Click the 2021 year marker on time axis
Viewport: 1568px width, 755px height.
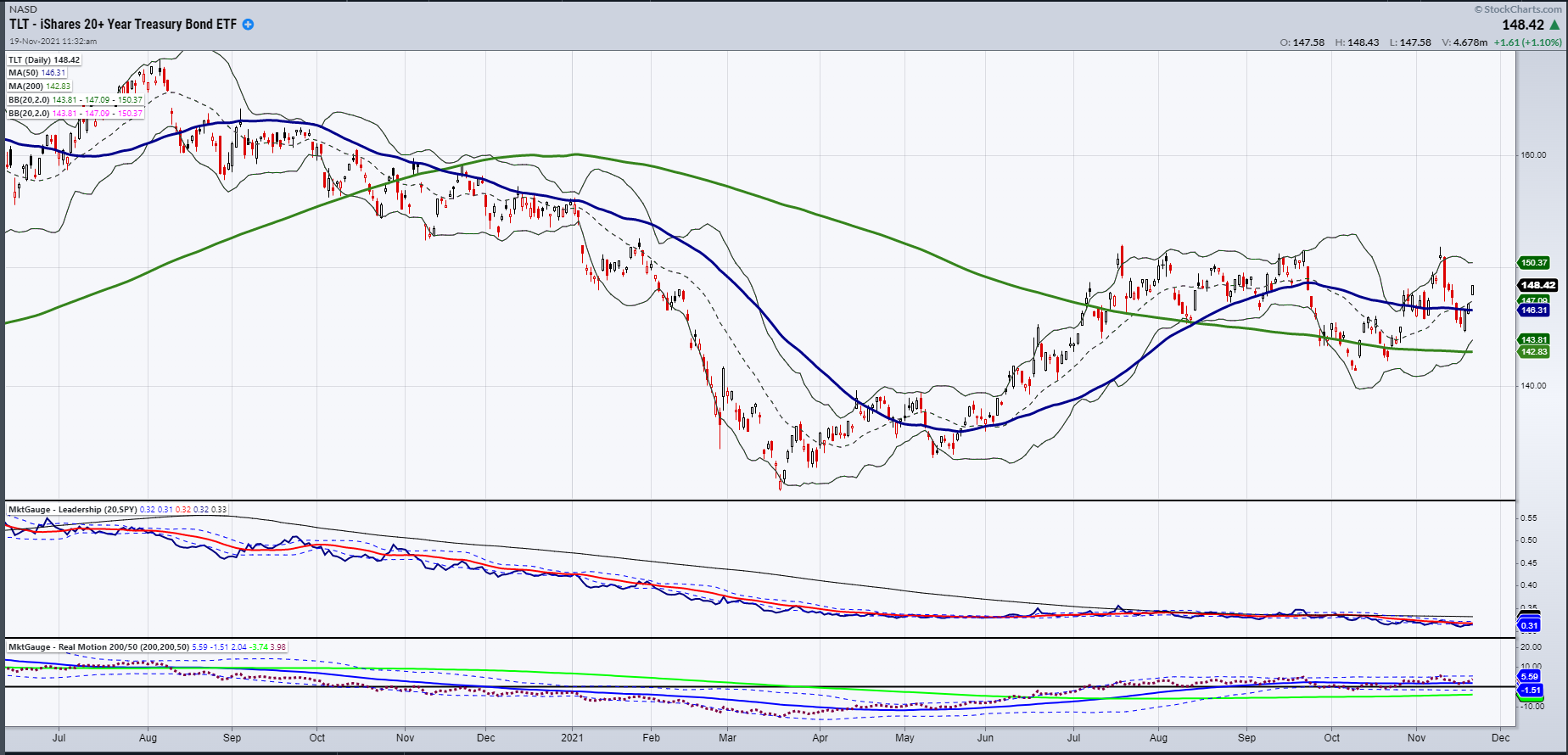pos(574,738)
